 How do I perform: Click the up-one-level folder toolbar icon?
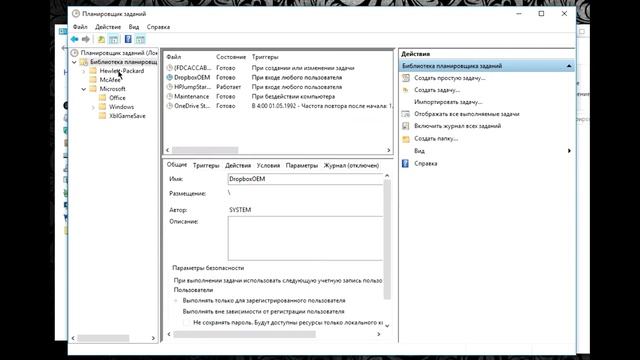[101, 40]
